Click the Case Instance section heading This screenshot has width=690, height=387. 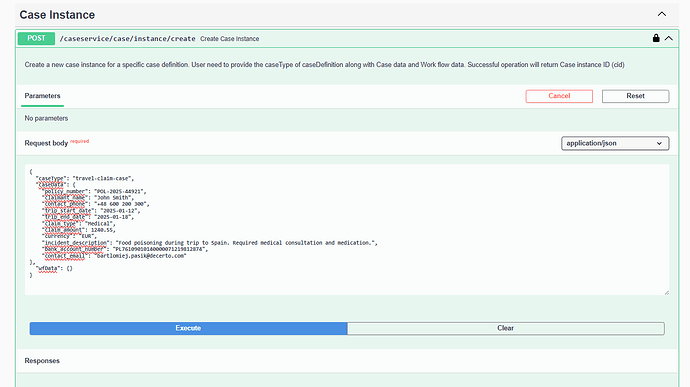(x=57, y=15)
